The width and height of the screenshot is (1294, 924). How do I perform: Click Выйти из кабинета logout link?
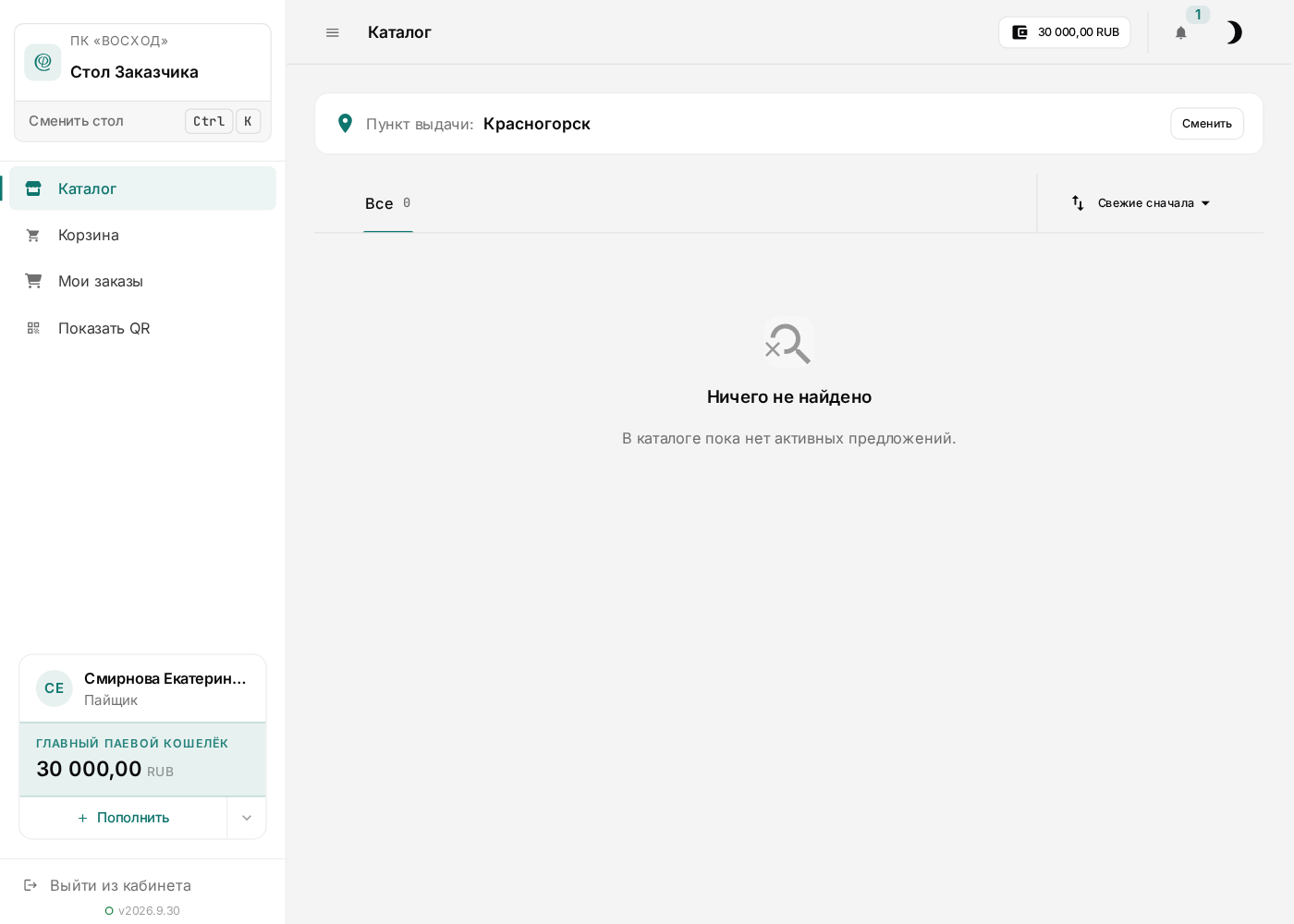click(x=120, y=885)
